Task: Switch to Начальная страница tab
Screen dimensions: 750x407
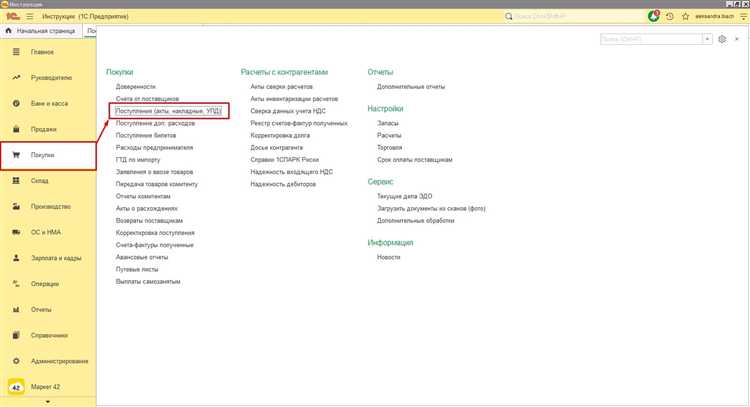Action: [x=42, y=31]
